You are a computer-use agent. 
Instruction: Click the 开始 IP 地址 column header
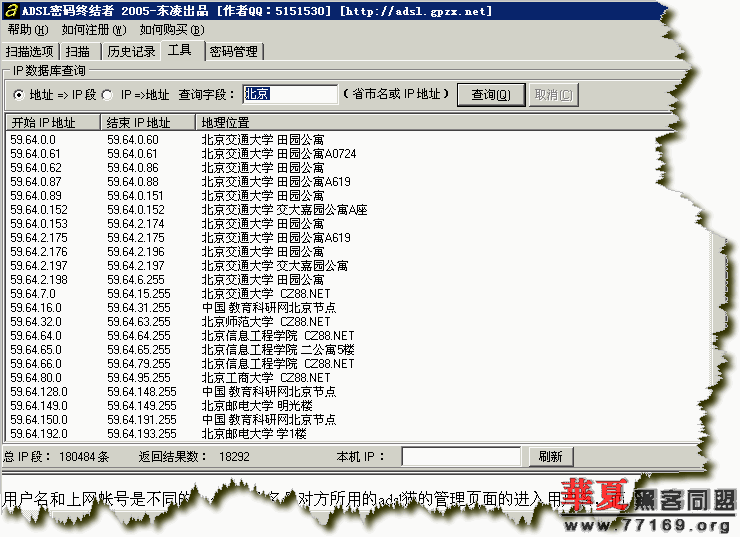[53, 123]
